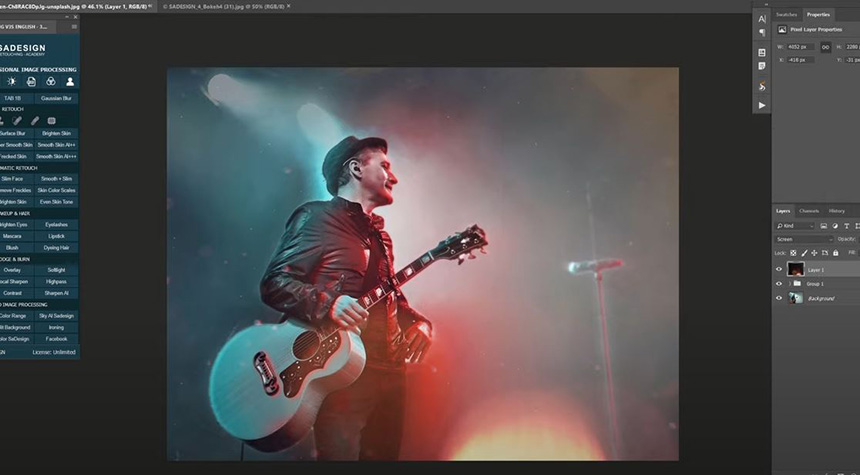Switch to the Swatches tab
Image resolution: width=860 pixels, height=475 pixels.
787,14
